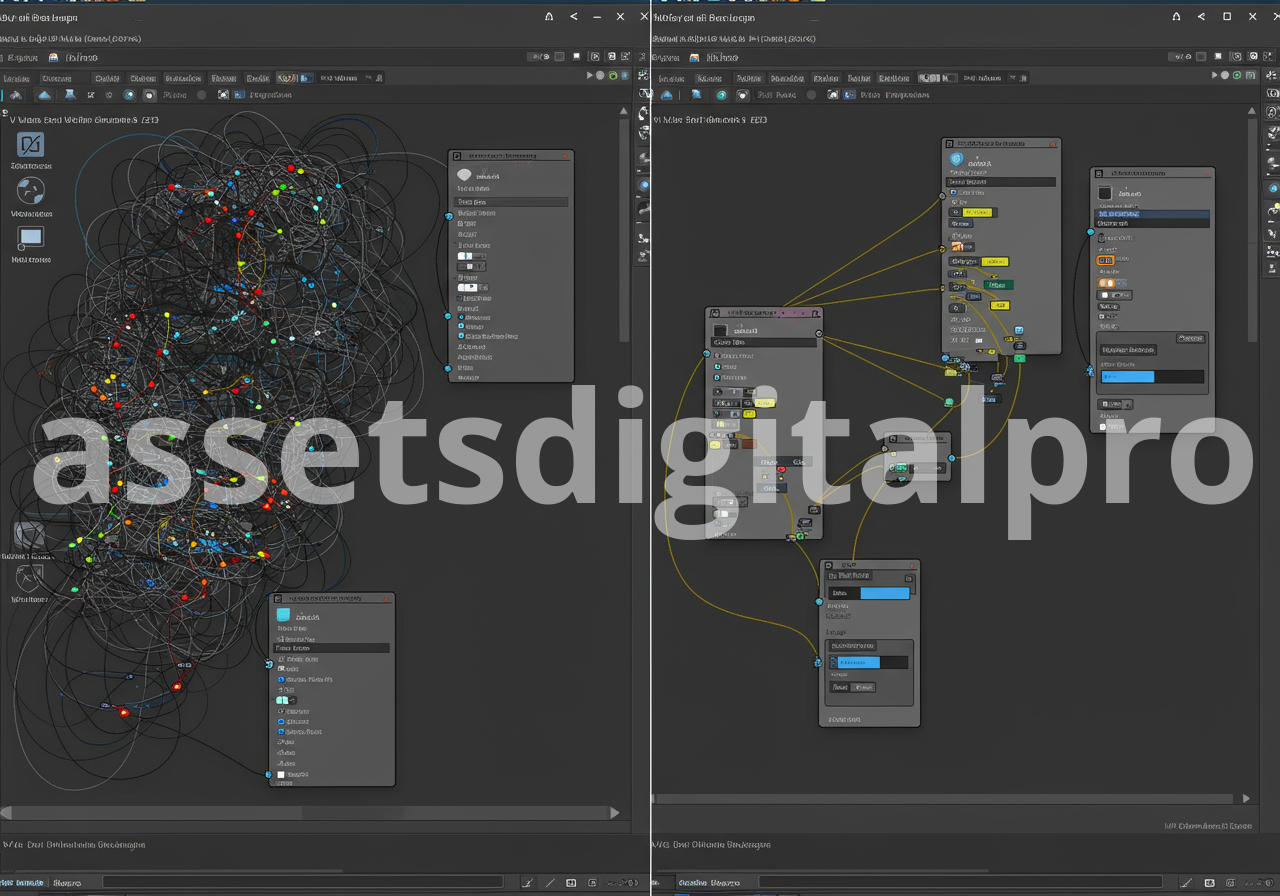Click the green circle button in right window header

point(1237,75)
